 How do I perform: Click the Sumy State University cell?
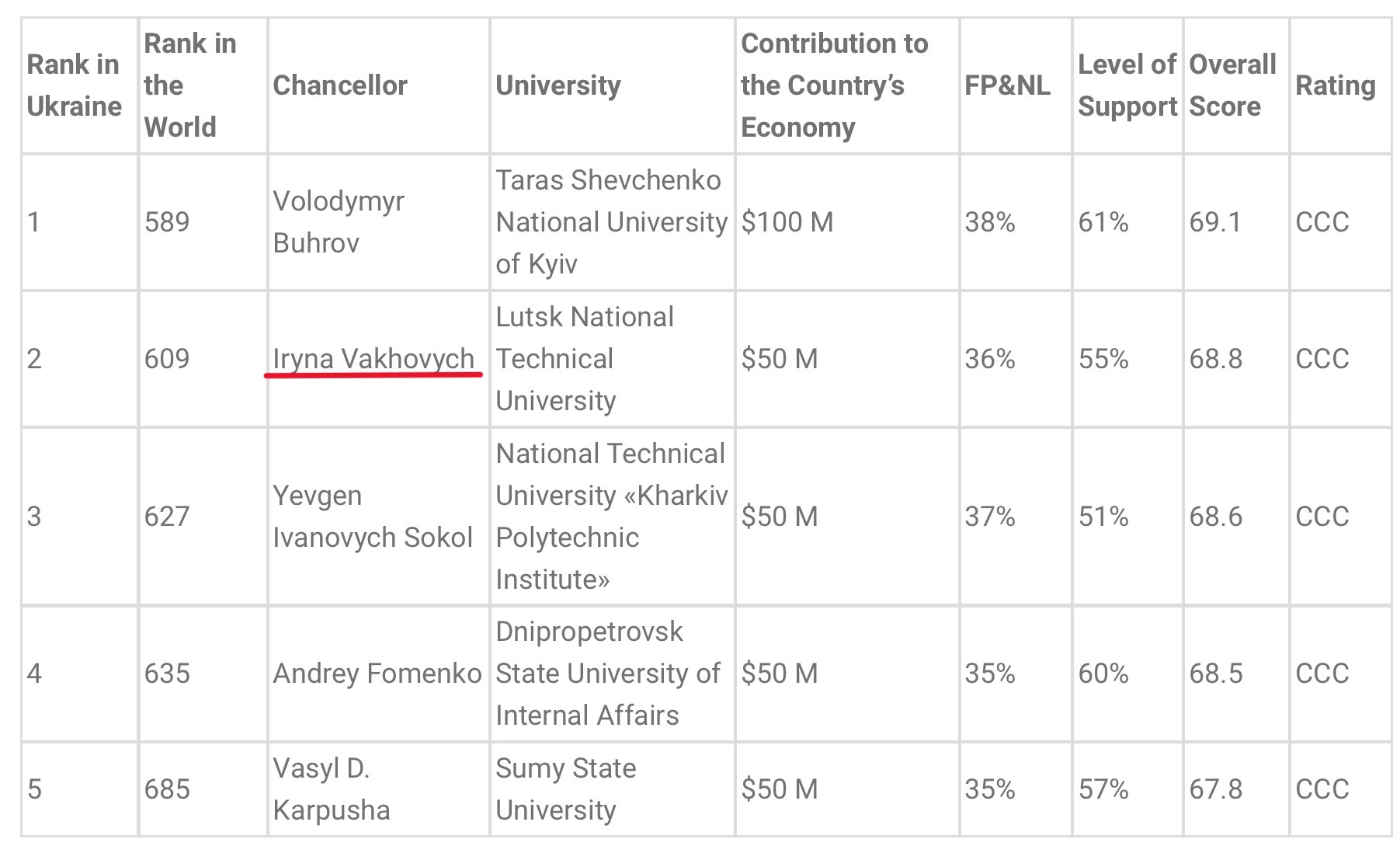tap(565, 789)
